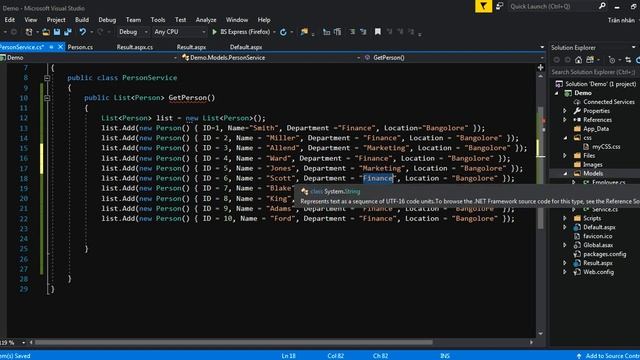This screenshot has height=360, width=640.
Task: Click the Open File folder icon
Action: click(x=46, y=32)
